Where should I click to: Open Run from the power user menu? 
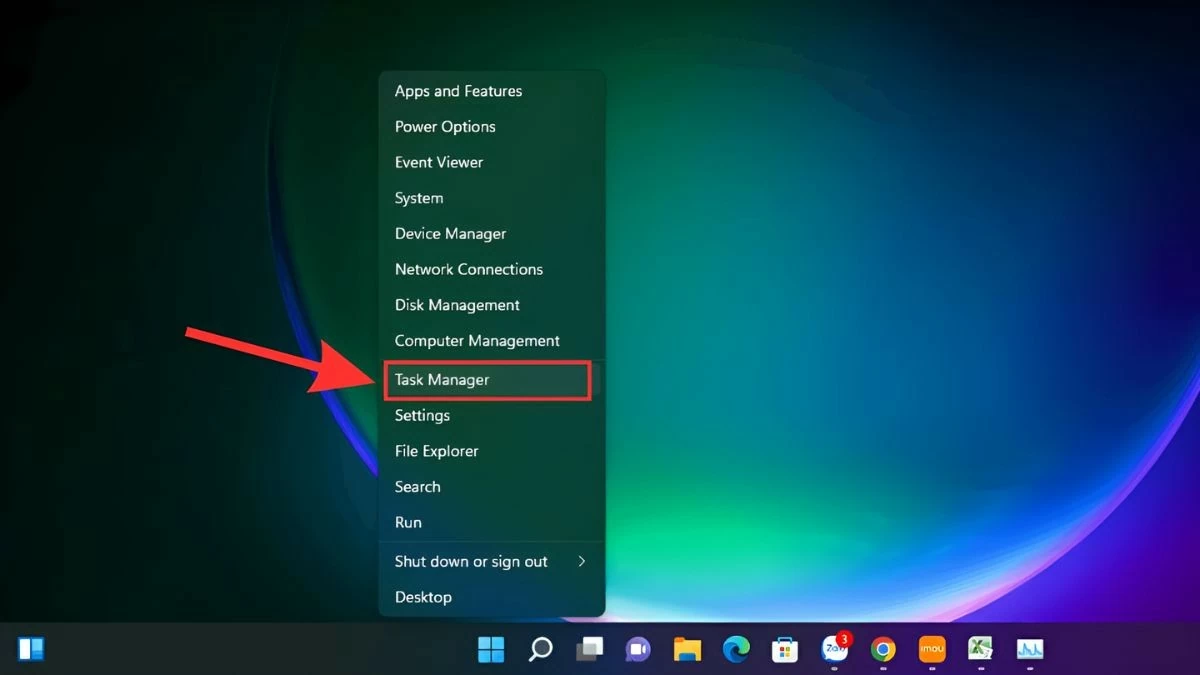pos(408,523)
